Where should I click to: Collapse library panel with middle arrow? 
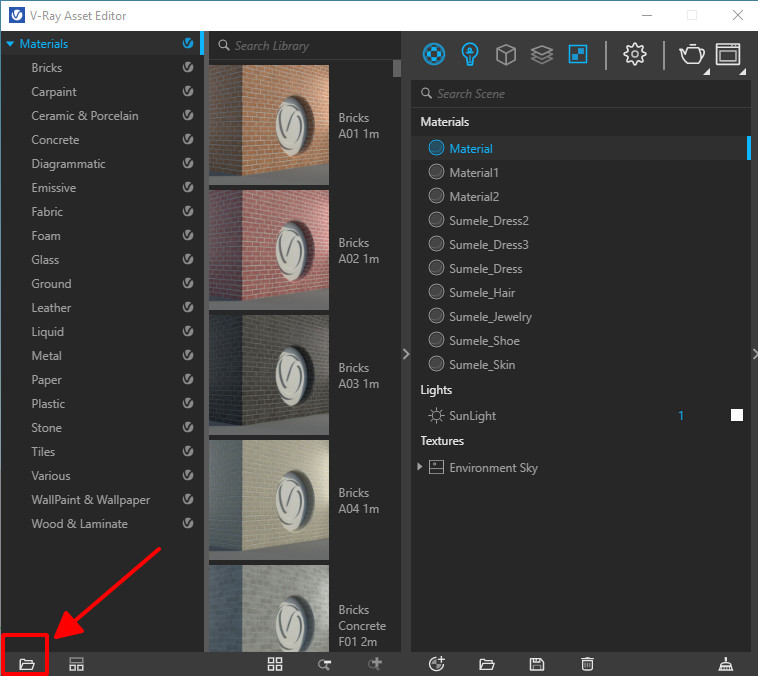(x=406, y=354)
